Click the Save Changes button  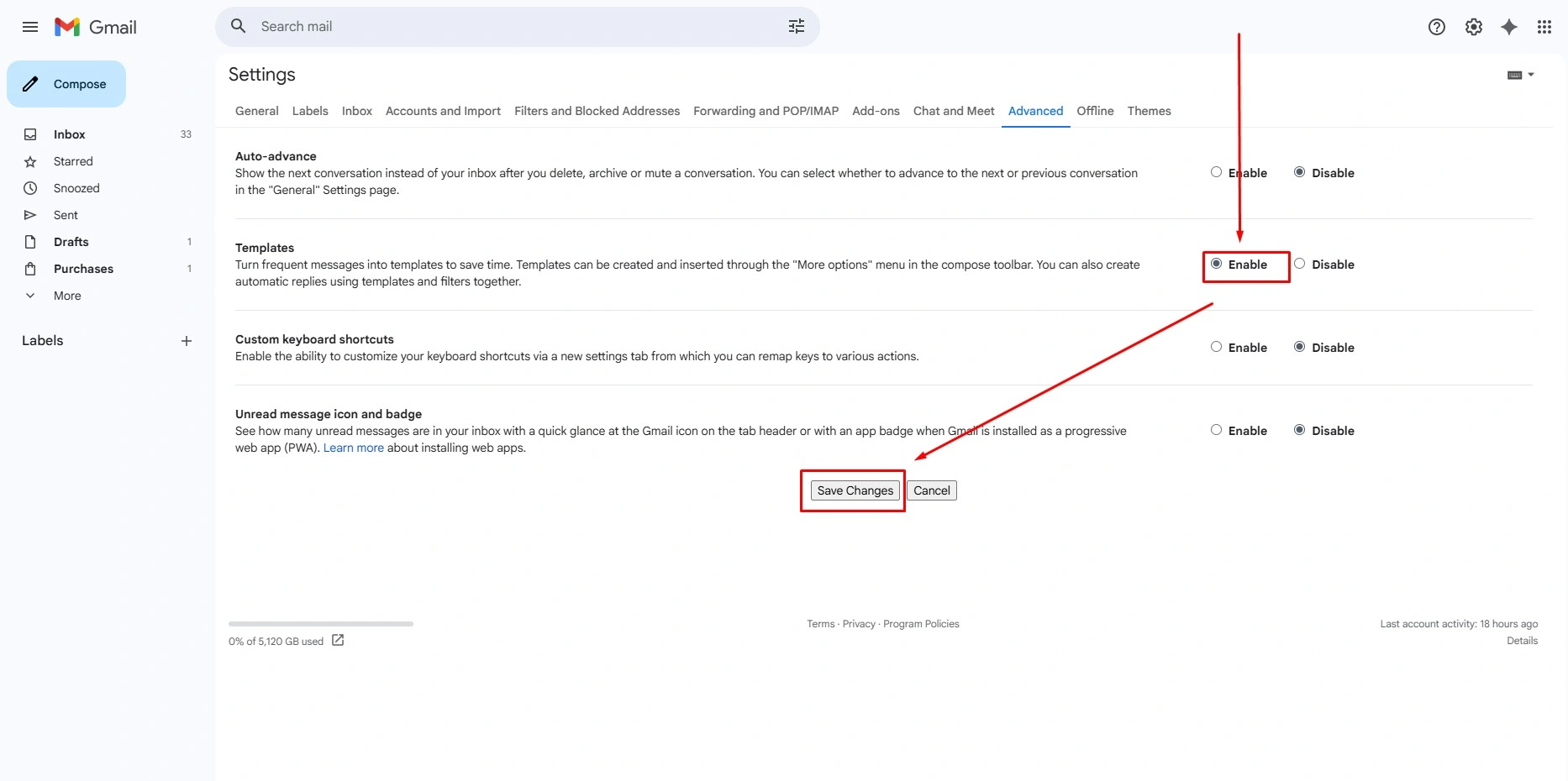pyautogui.click(x=855, y=490)
